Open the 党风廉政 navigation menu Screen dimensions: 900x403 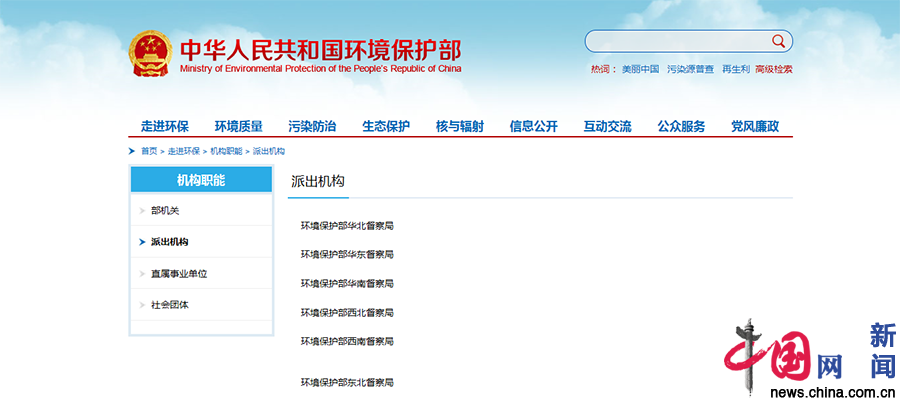pos(755,126)
